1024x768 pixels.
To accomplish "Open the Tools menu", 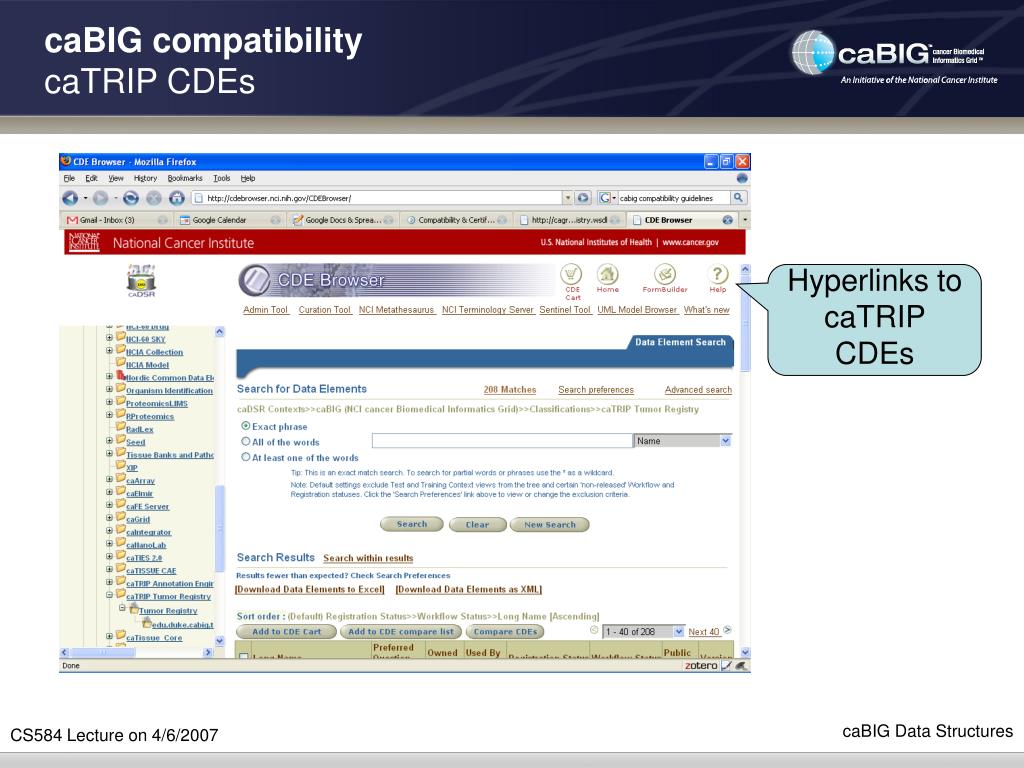I will coord(221,178).
